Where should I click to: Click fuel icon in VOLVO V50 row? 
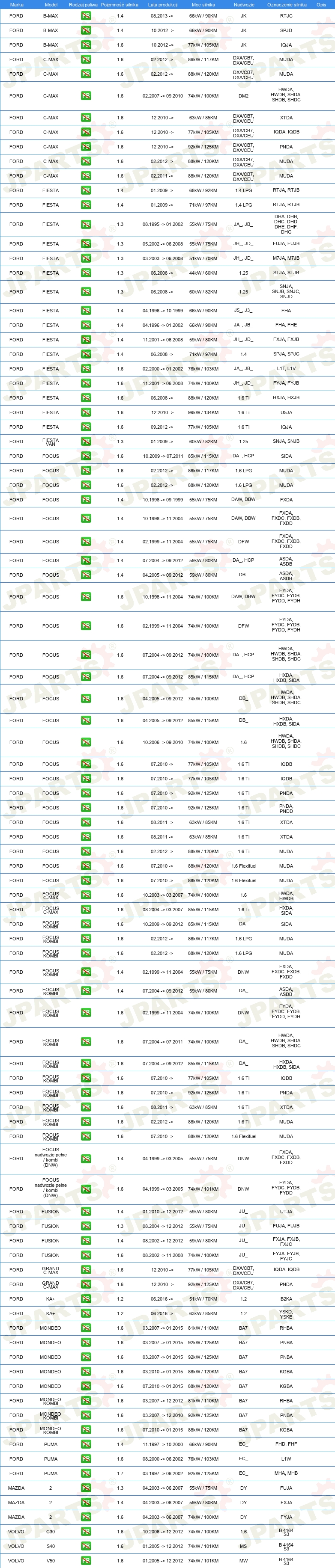(x=86, y=1561)
